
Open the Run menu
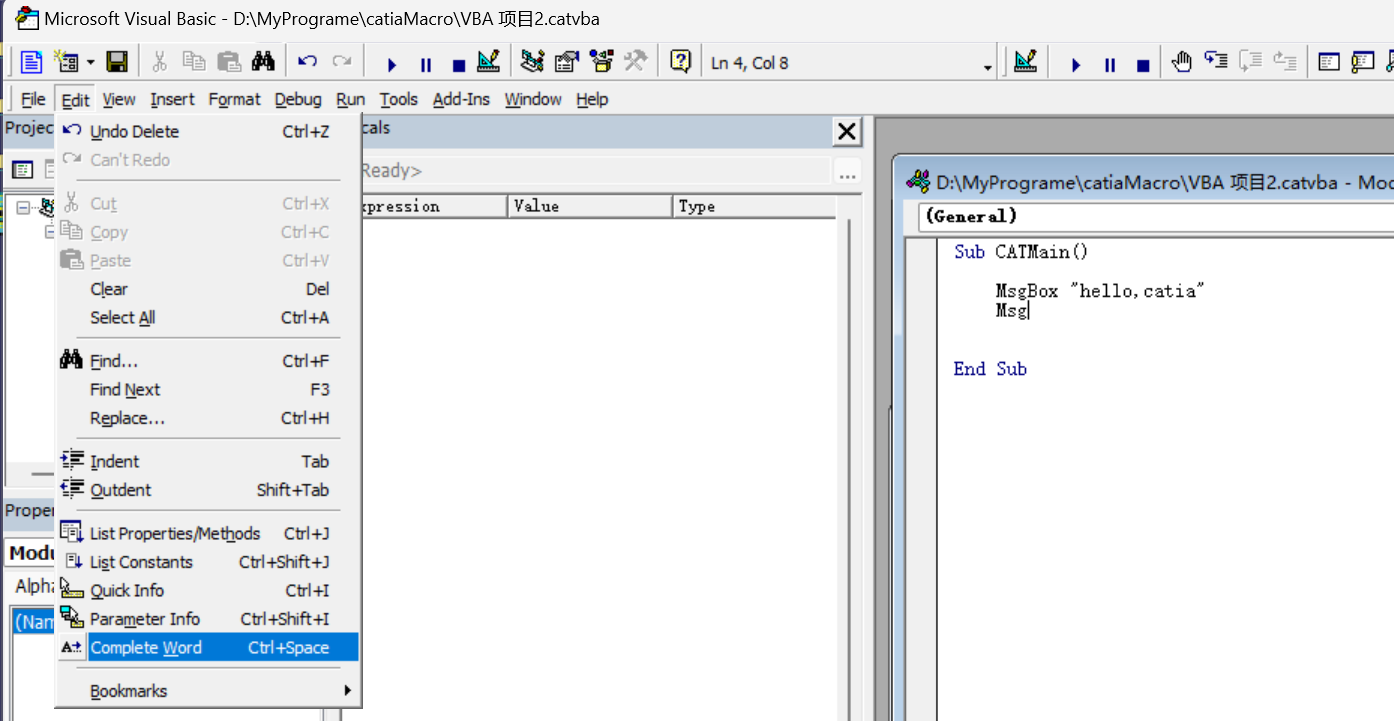pos(350,99)
